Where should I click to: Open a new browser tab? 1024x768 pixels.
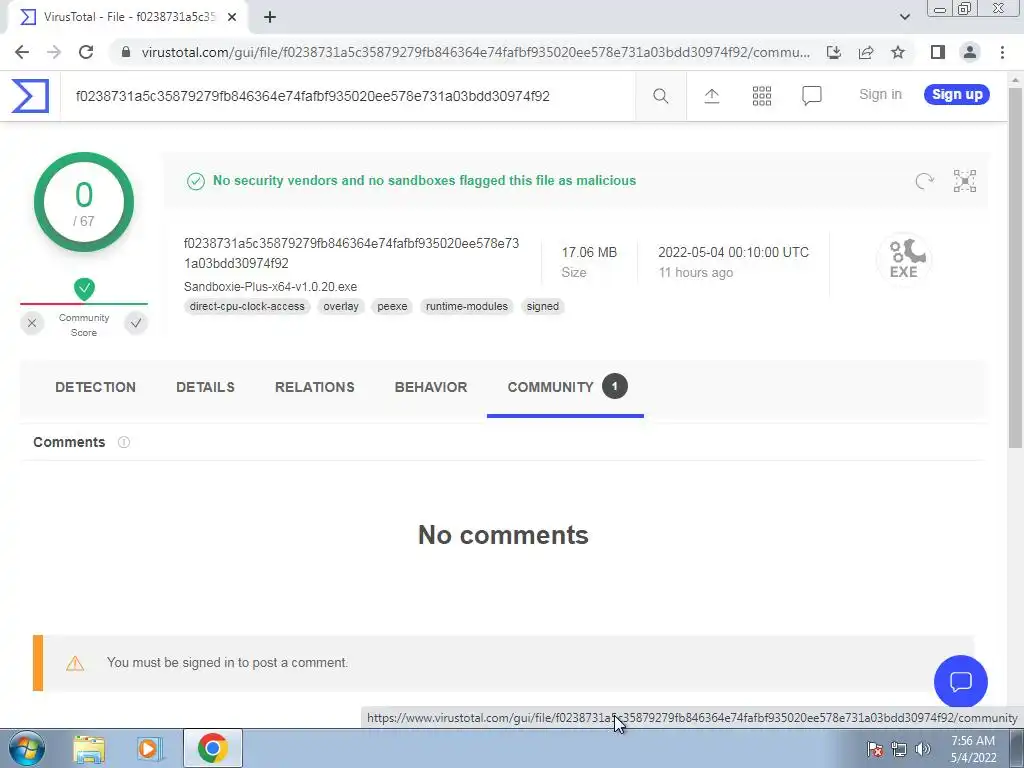click(270, 18)
